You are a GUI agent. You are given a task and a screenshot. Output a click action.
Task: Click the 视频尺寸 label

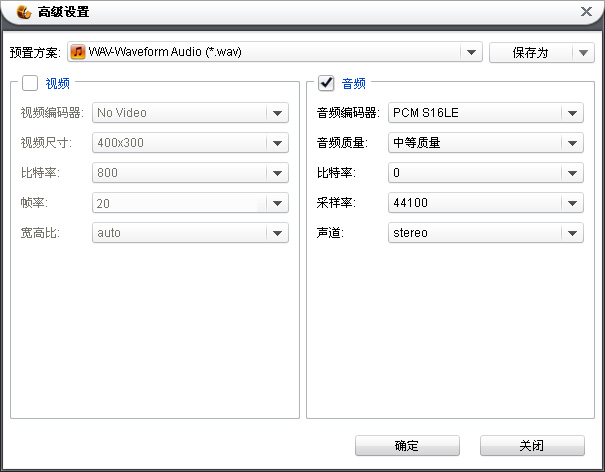[46, 143]
